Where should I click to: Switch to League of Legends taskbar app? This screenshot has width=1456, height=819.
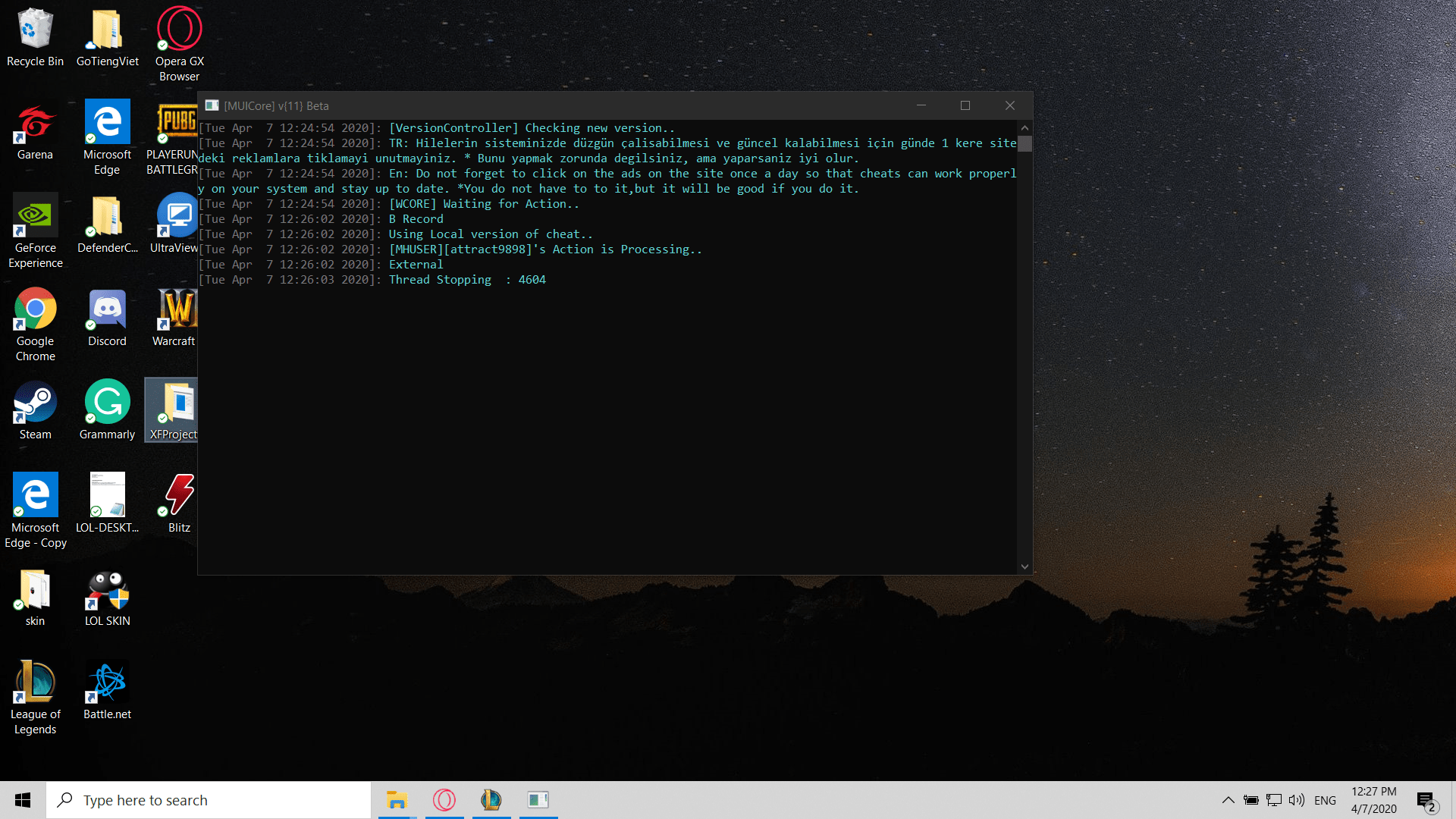coord(491,800)
